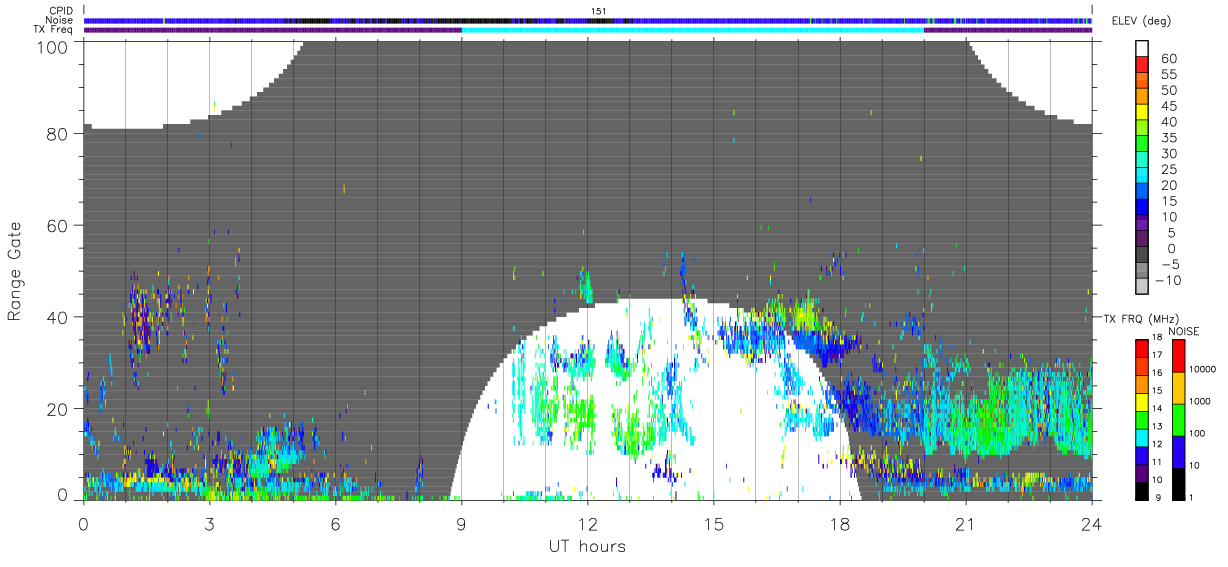Click the 10000 label in NOISE legend
1228x567 pixels.
[1204, 370]
